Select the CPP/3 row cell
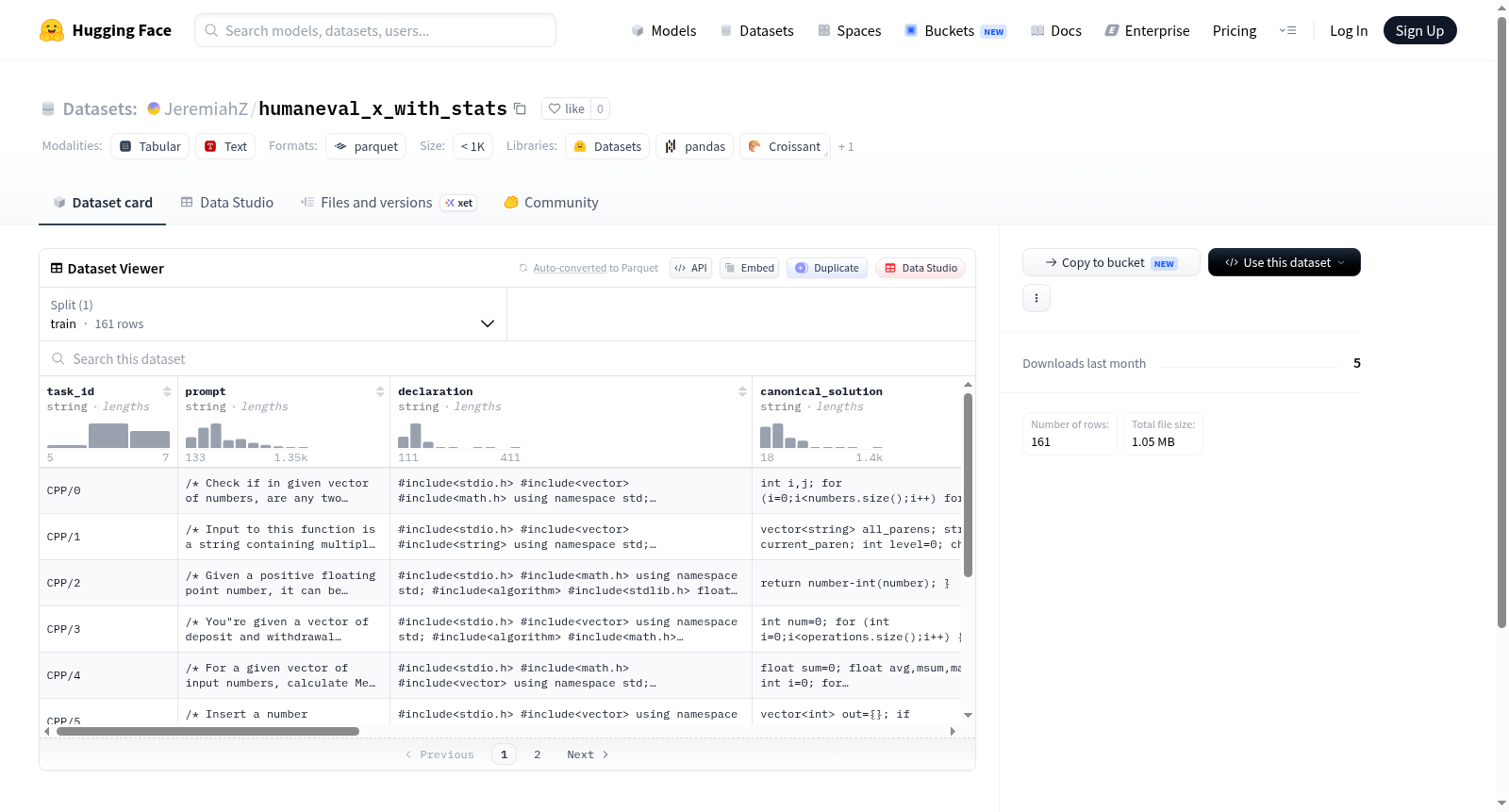Viewport: 1509px width, 812px height. (x=108, y=629)
